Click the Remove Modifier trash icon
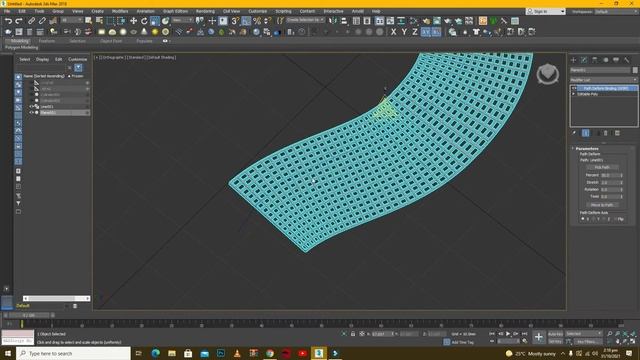 [606, 133]
